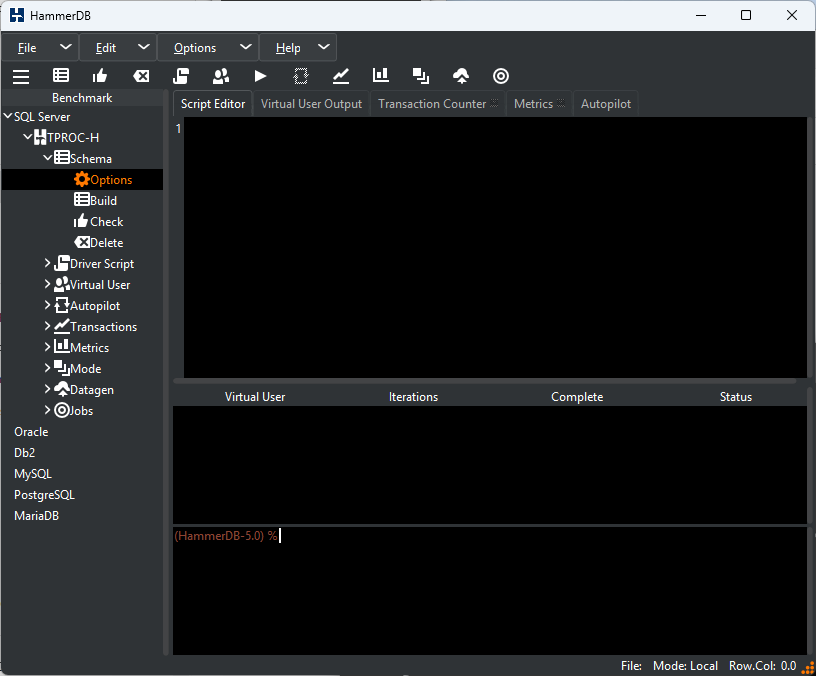Image resolution: width=816 pixels, height=676 pixels.
Task: Click the TPROC-H benchmark icon in tree
Action: coord(40,137)
